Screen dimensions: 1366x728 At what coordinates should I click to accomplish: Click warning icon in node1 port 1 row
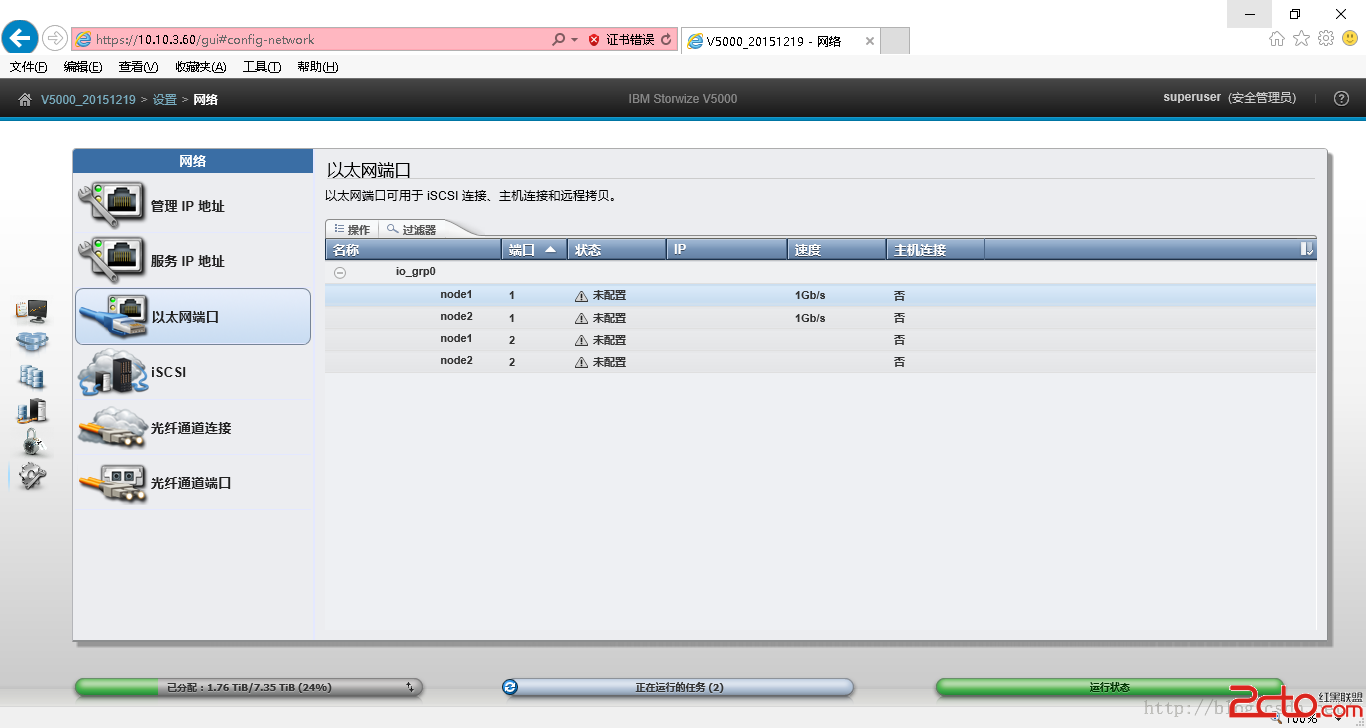581,296
